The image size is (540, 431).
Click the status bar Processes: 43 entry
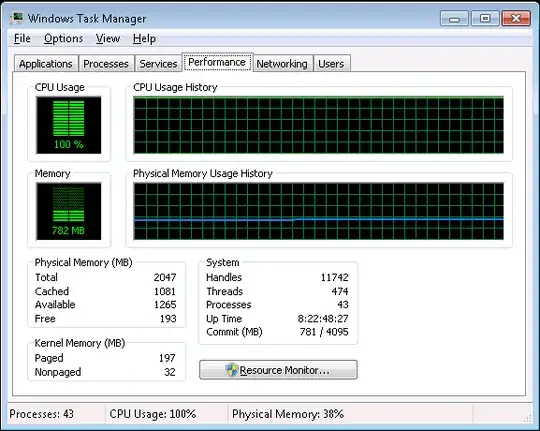42,414
